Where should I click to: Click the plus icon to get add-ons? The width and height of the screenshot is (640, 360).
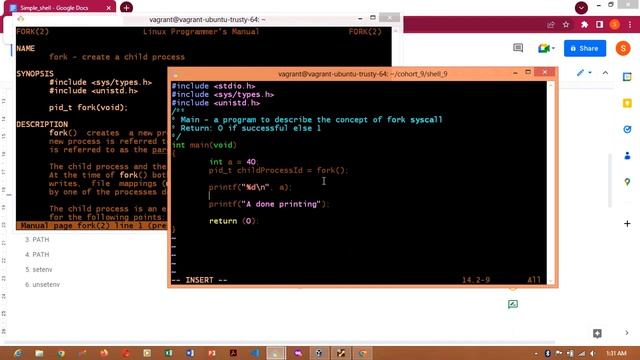pos(627,223)
